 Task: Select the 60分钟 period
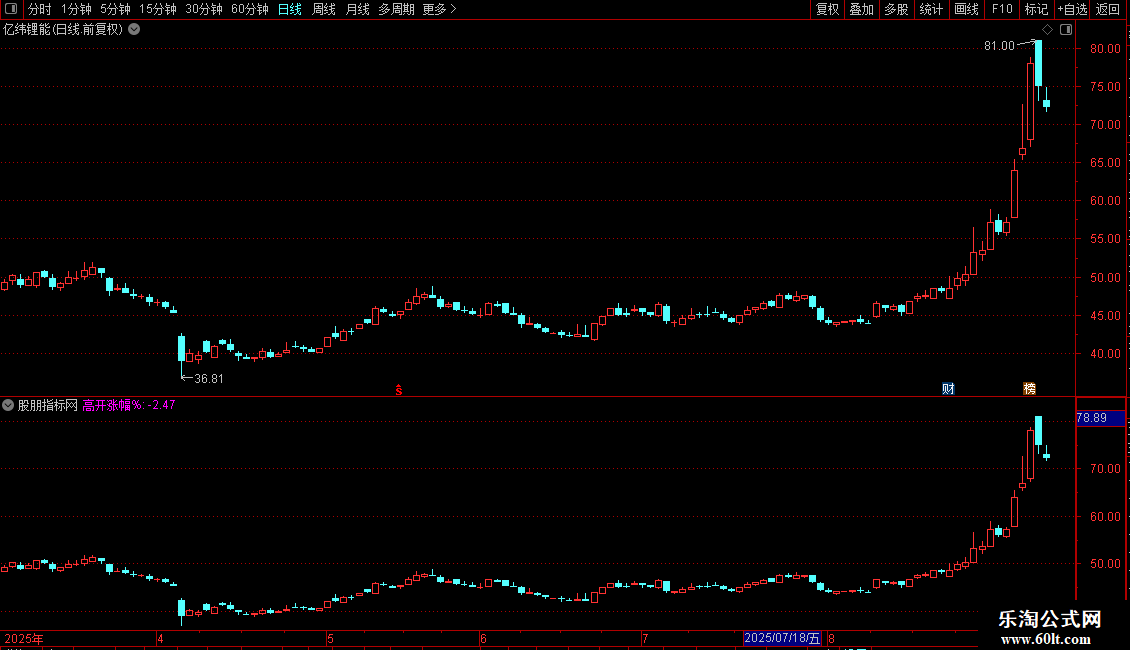point(250,9)
